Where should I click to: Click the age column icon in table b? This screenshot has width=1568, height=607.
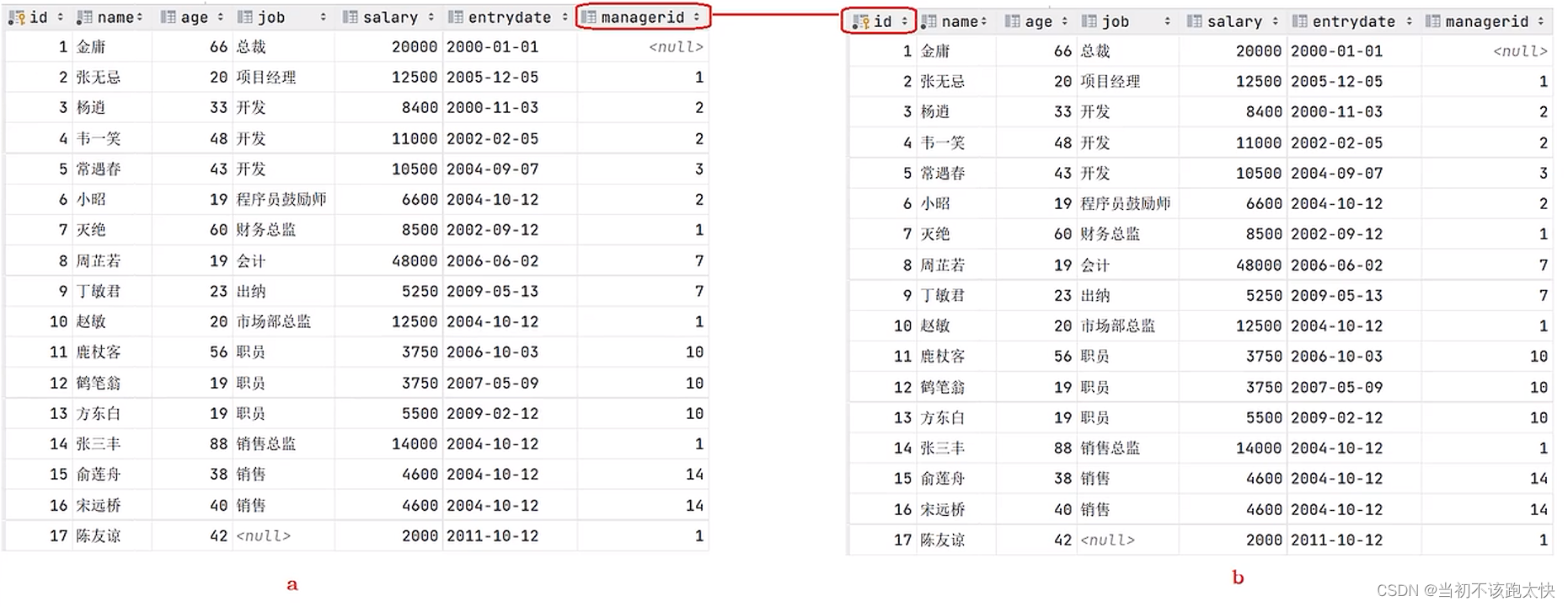1012,21
